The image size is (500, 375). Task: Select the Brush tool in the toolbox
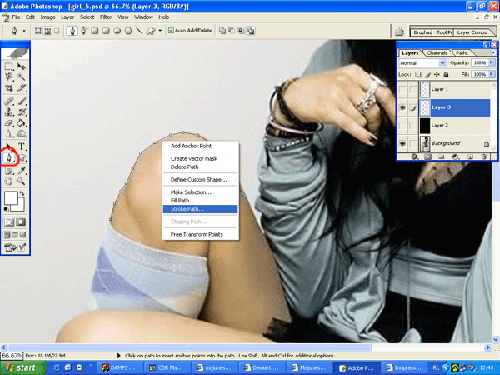21,101
